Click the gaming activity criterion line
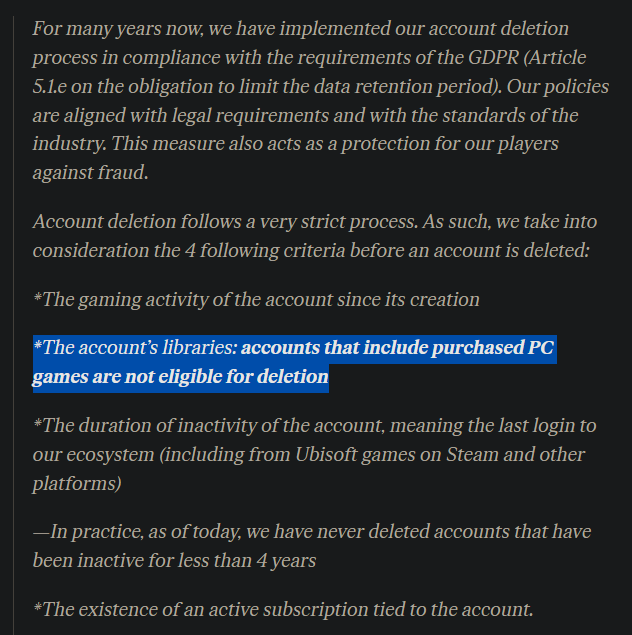Image resolution: width=632 pixels, height=635 pixels. [x=256, y=299]
